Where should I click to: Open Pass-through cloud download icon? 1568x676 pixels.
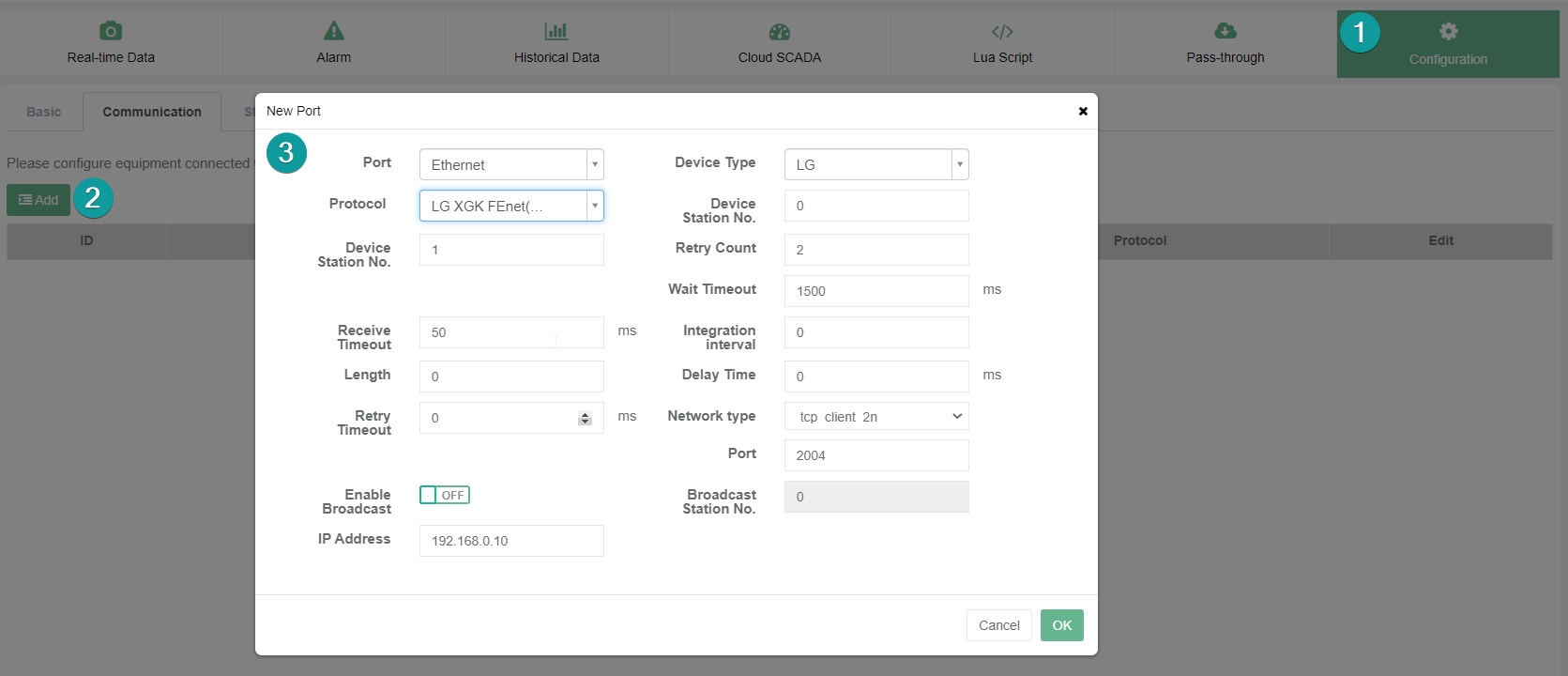pos(1225,32)
